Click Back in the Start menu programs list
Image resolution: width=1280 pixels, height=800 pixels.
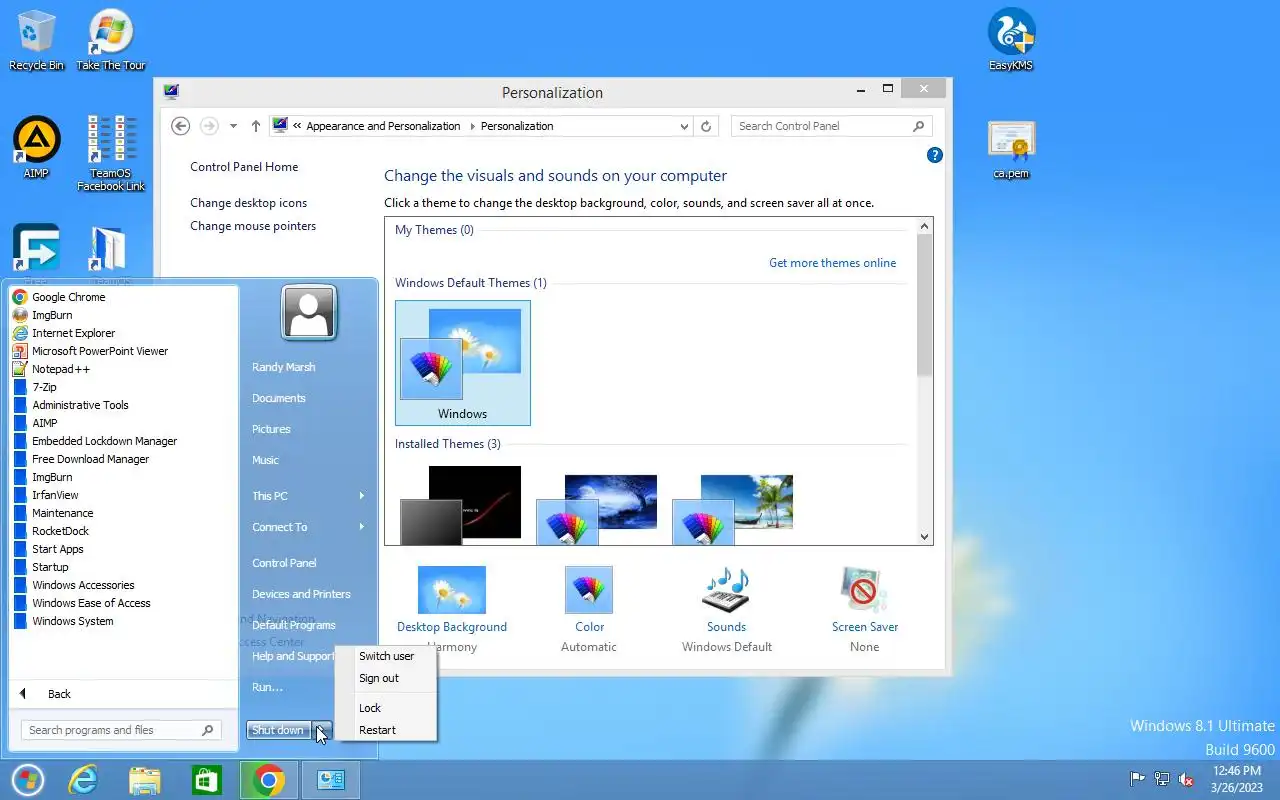point(124,694)
